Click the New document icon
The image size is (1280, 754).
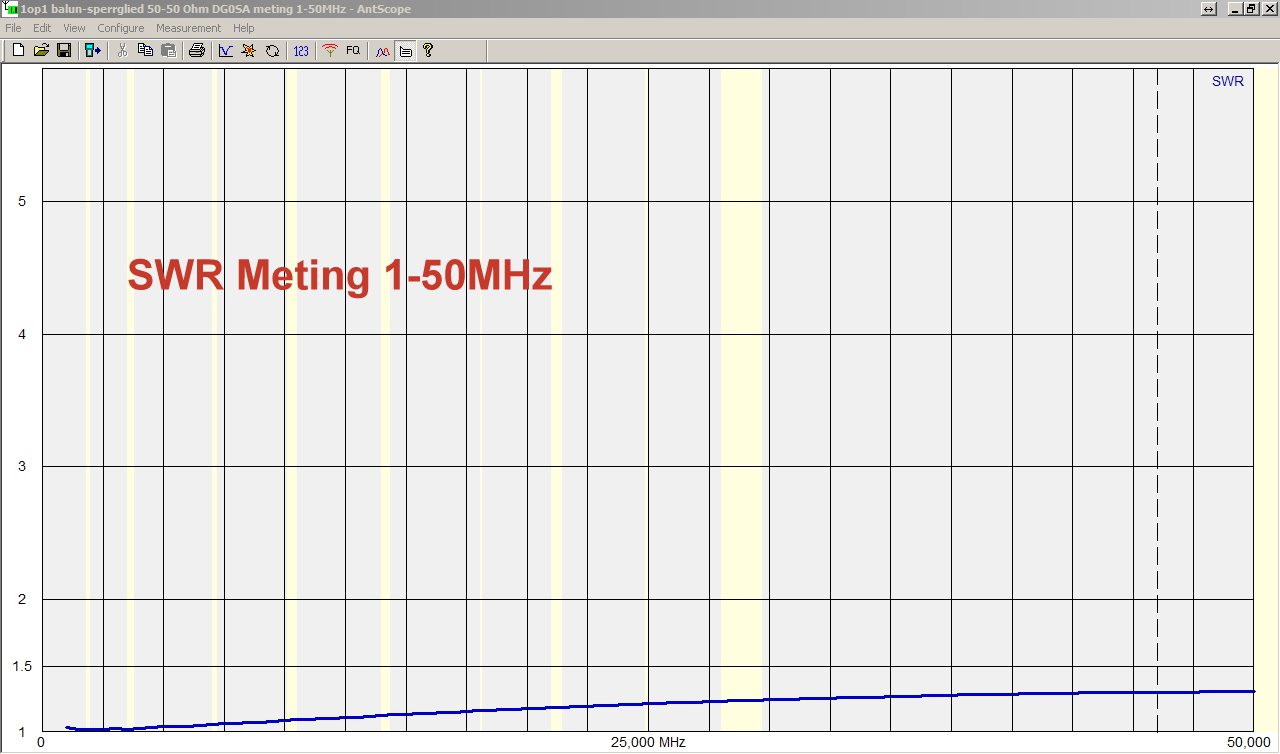(18, 50)
